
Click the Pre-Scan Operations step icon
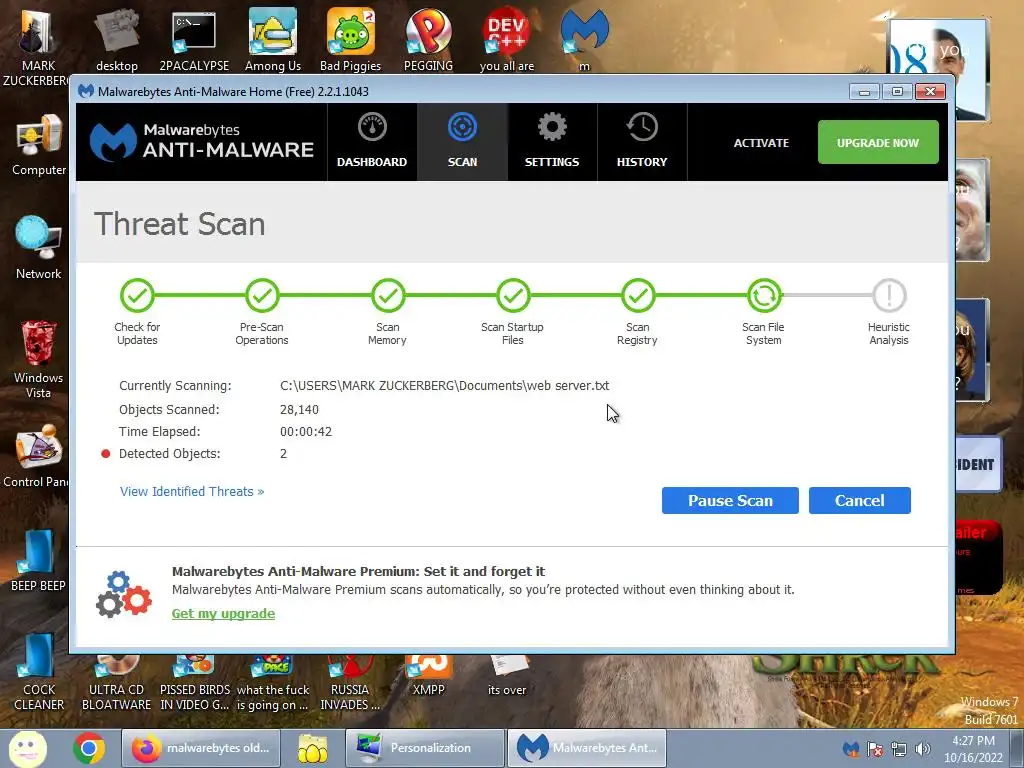tap(263, 296)
